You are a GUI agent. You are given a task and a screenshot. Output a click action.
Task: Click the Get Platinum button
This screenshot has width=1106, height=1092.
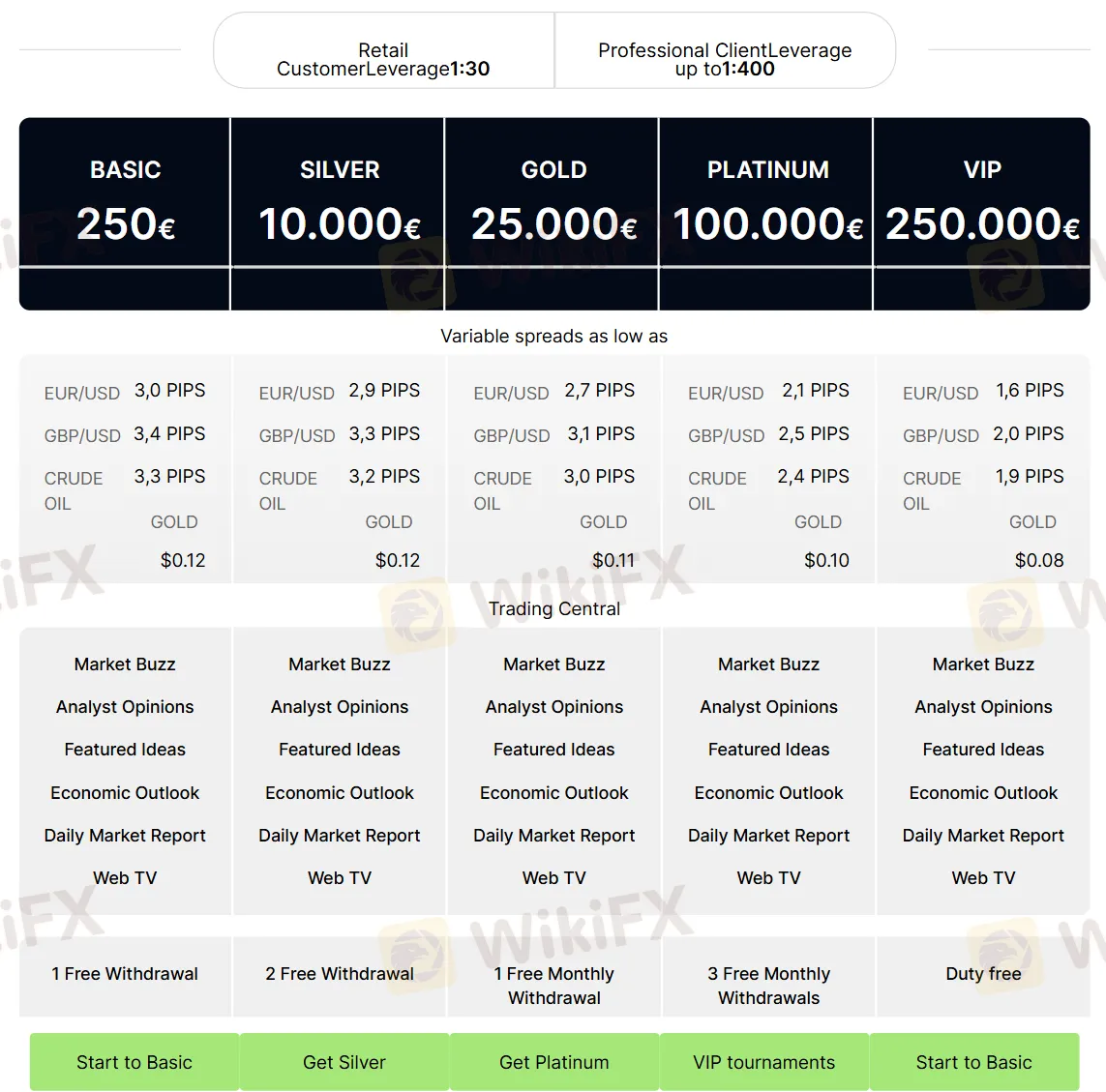pos(553,1061)
